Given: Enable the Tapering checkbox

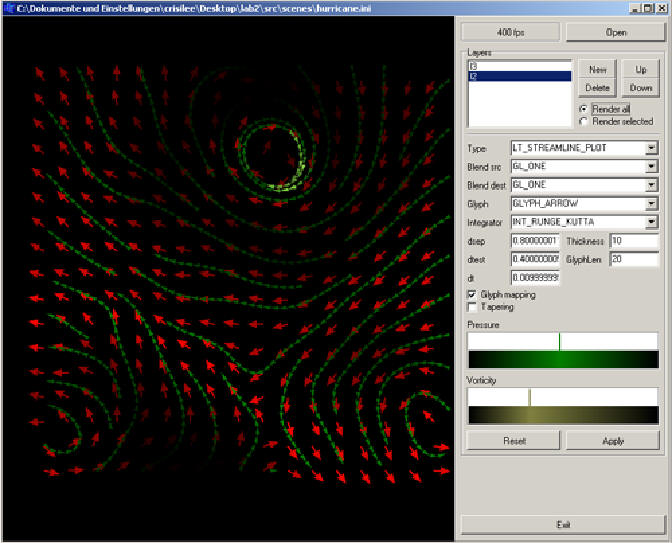Looking at the screenshot, I should coord(473,307).
